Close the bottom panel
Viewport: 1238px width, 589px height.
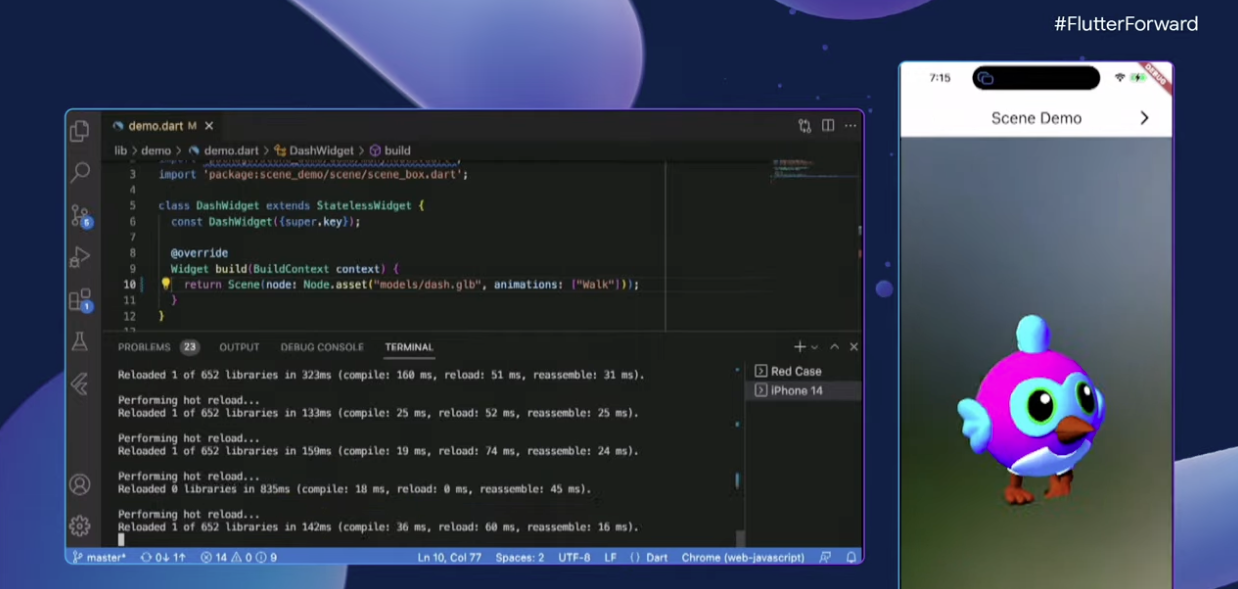point(854,347)
